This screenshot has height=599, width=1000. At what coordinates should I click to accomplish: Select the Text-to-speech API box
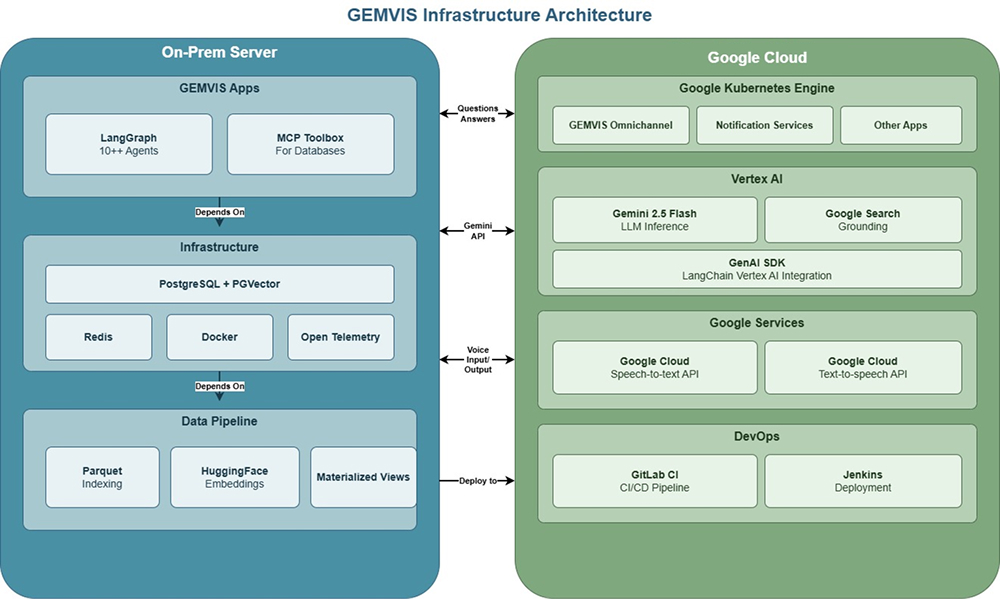(x=863, y=367)
